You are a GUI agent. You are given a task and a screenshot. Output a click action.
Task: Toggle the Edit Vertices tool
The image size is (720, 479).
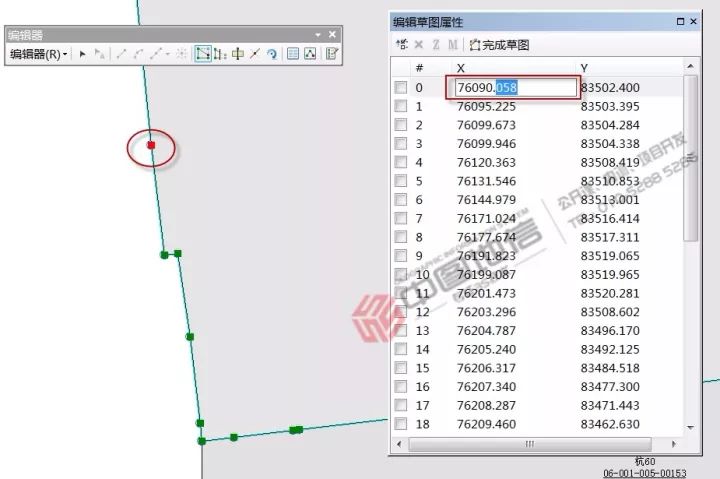[203, 54]
